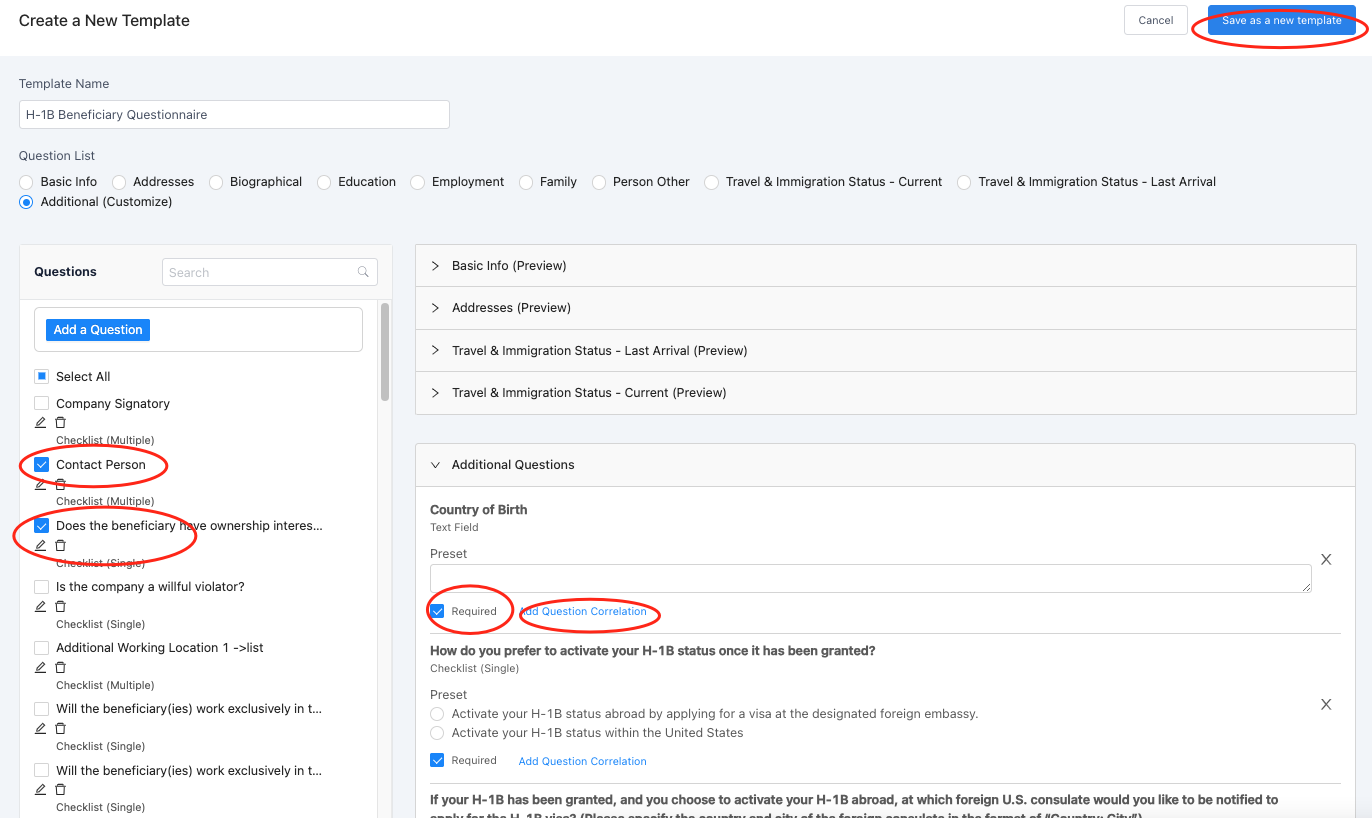Click Save as a new template
The image size is (1372, 818).
pyautogui.click(x=1281, y=20)
